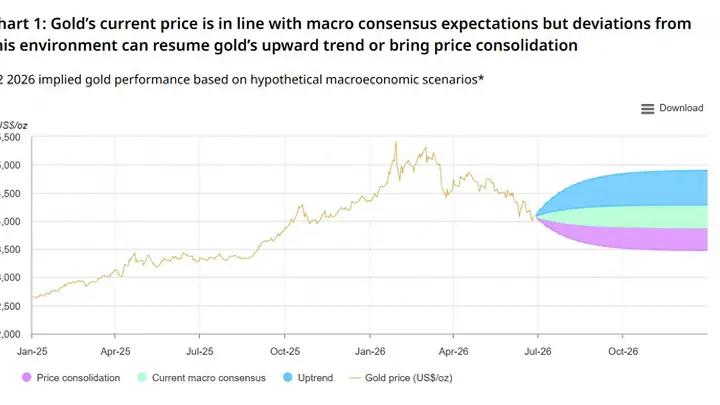Click the Download text label
The height and width of the screenshot is (405, 720).
[681, 108]
